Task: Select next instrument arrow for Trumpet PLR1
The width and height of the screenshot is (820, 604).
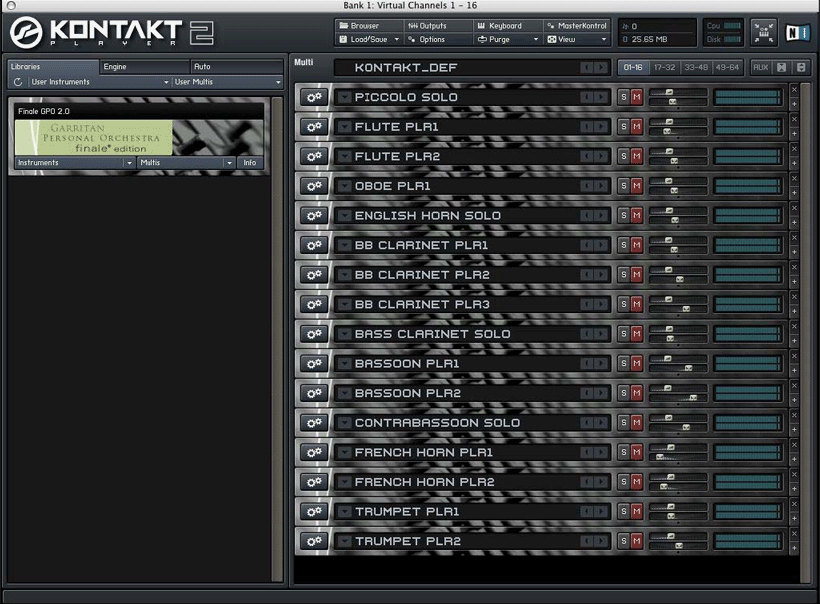Action: (x=601, y=511)
